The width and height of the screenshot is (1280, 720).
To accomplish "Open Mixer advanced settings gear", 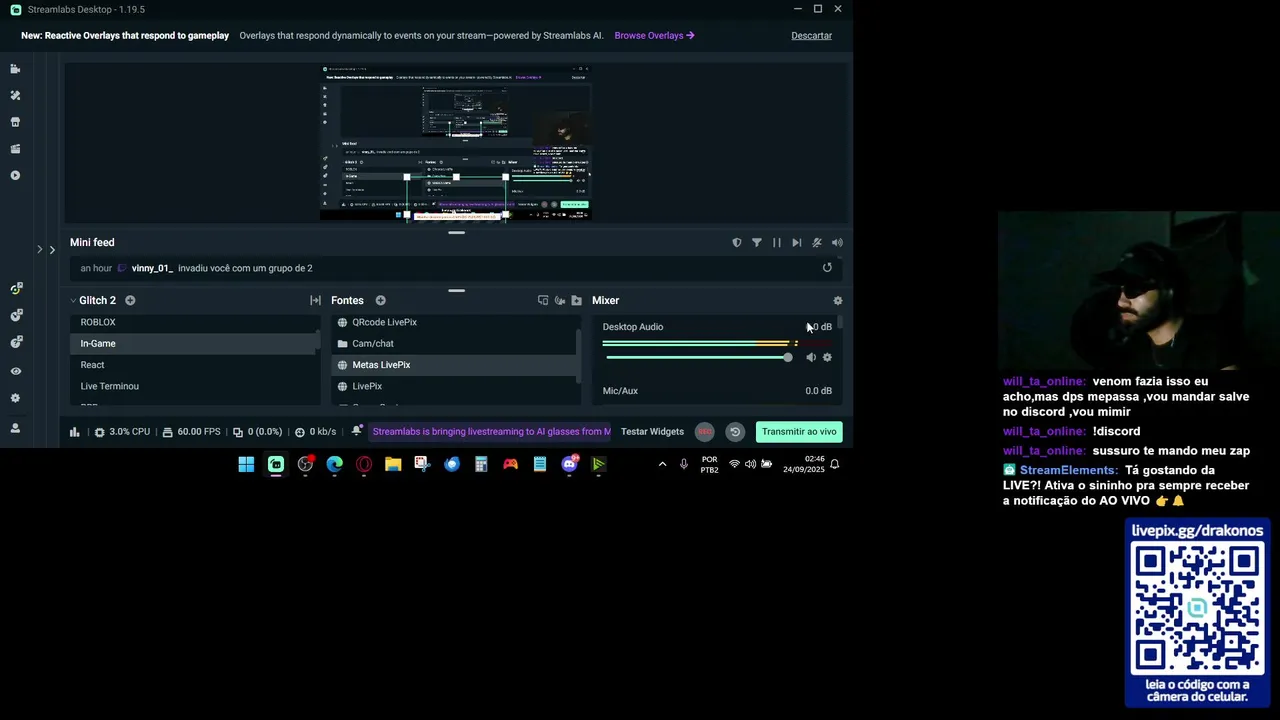I will click(x=838, y=300).
